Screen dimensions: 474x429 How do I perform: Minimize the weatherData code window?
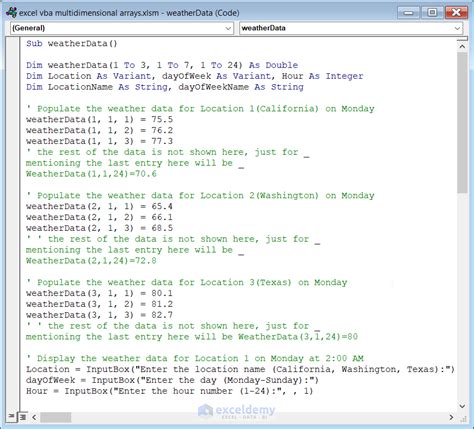[408, 13]
